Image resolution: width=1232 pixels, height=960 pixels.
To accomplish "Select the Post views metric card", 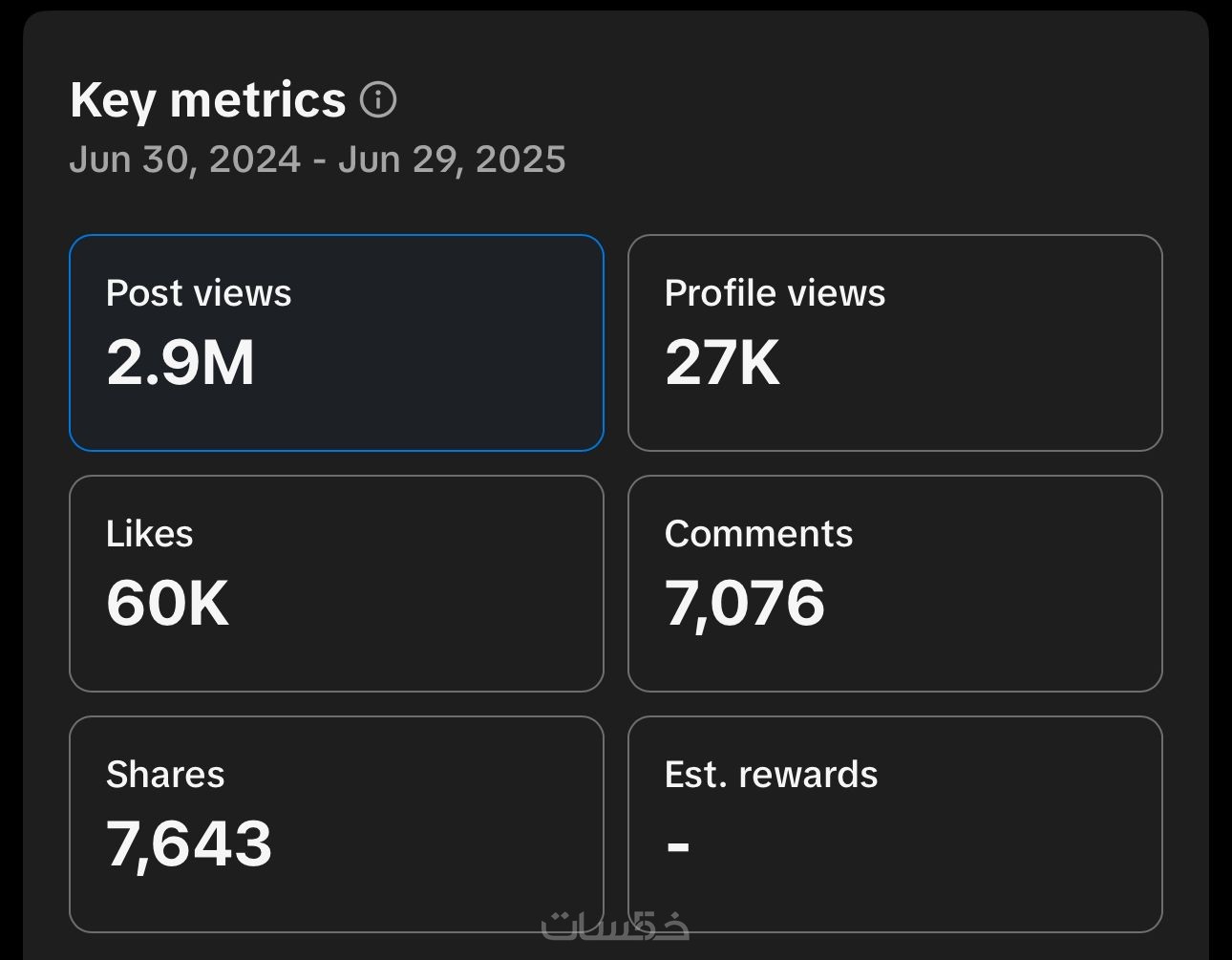I will (x=336, y=342).
